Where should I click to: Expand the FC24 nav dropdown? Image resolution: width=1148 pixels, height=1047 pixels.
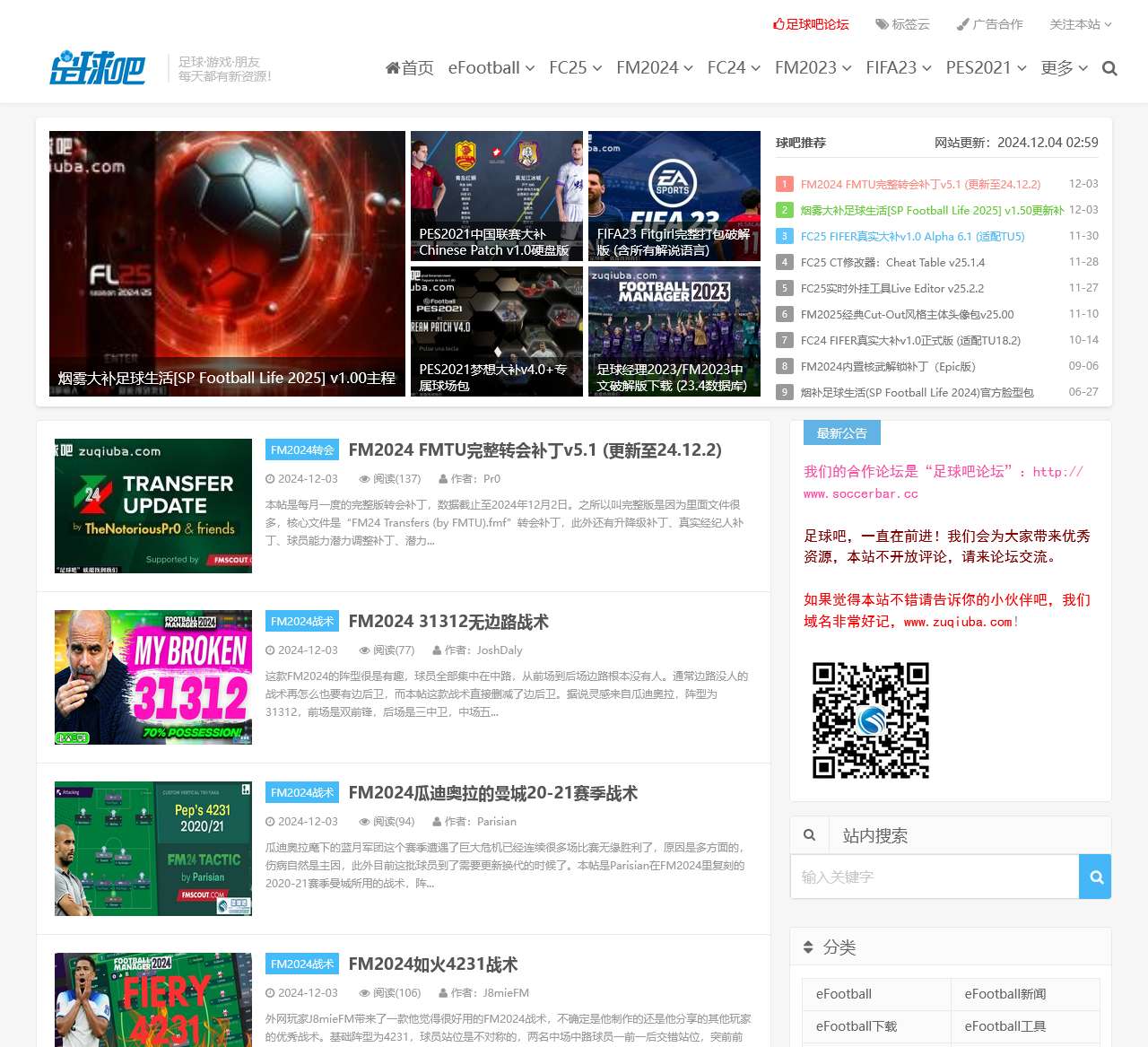[x=734, y=68]
